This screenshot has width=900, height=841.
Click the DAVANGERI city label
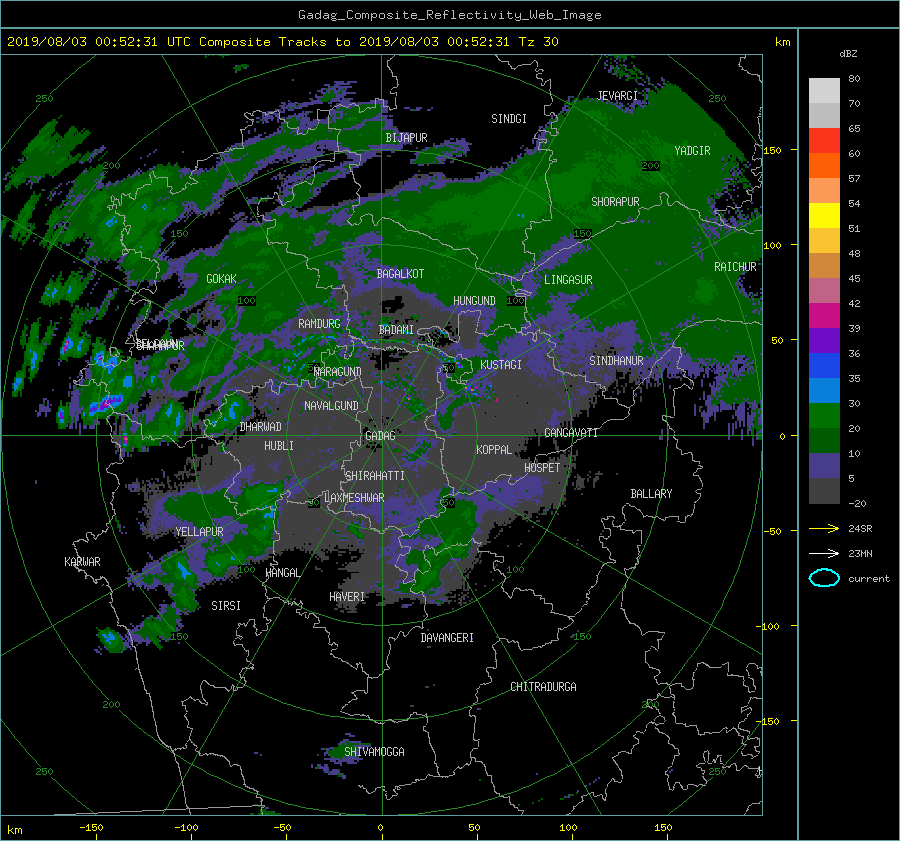(x=447, y=638)
